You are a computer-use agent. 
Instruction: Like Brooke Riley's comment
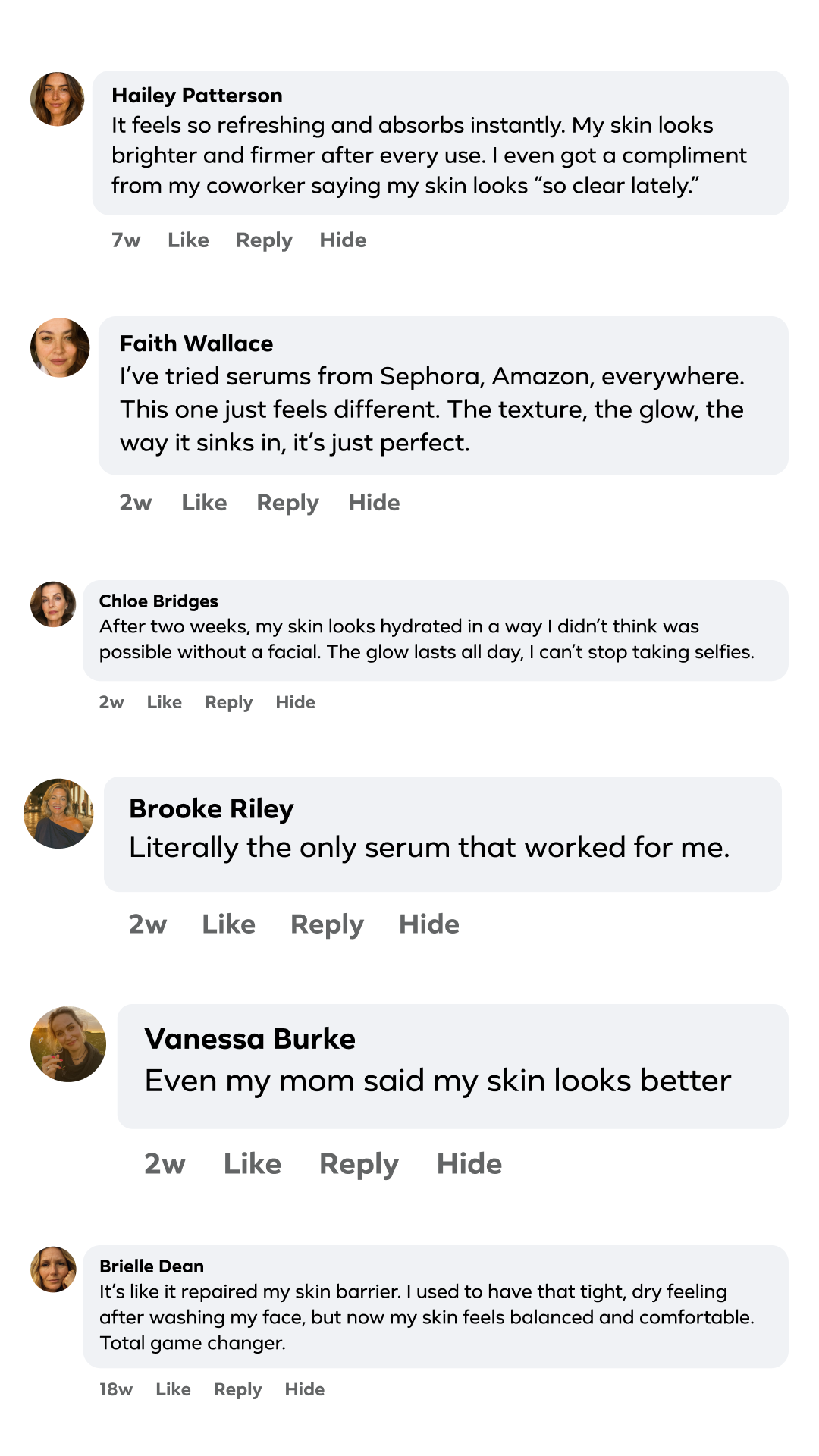coord(228,924)
